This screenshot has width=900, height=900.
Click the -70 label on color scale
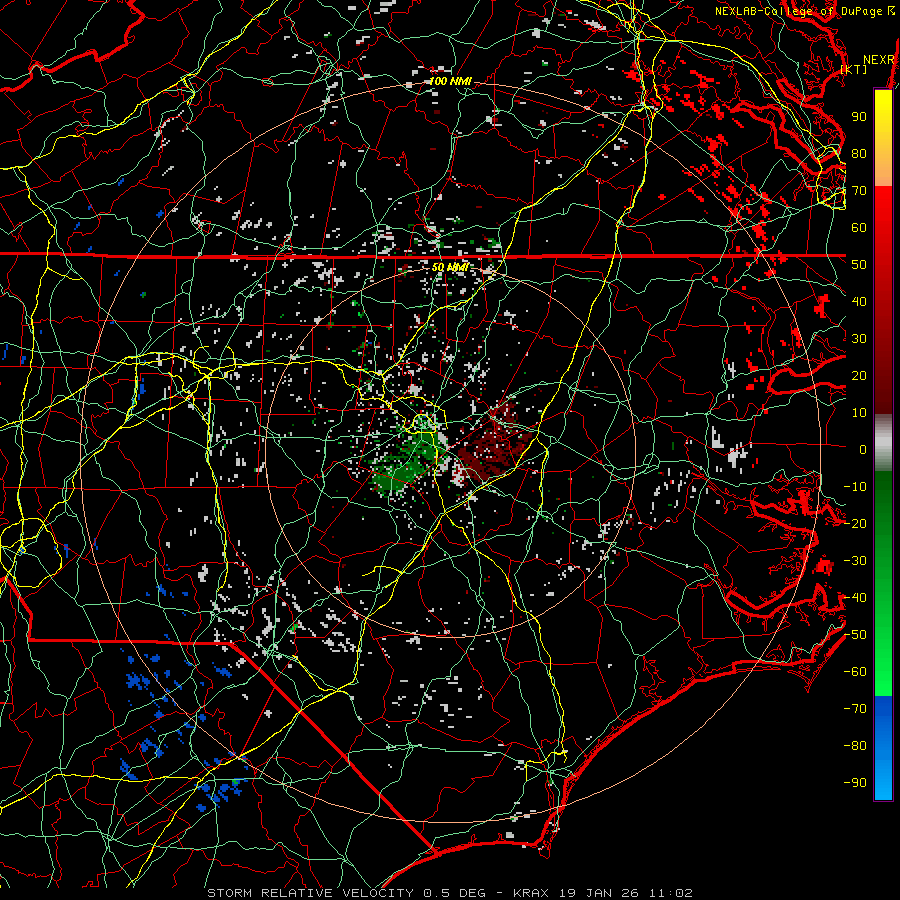click(x=855, y=709)
